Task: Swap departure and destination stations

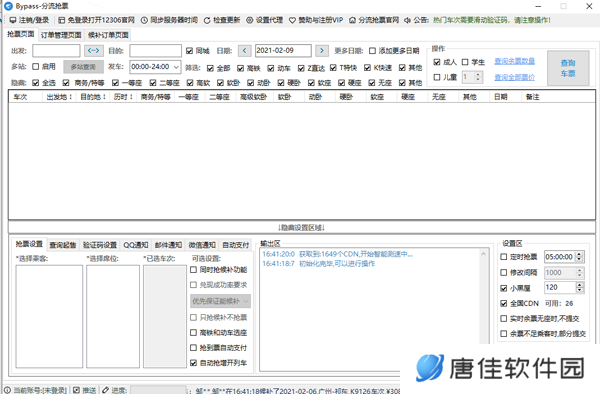Action: [x=93, y=50]
